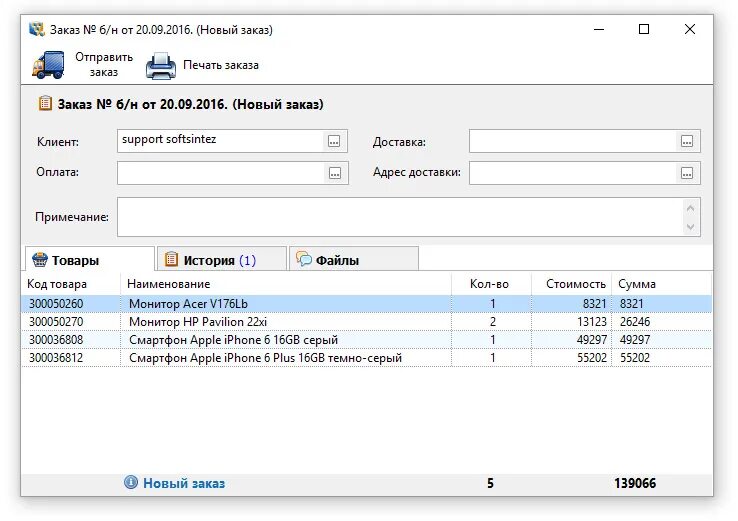The height and width of the screenshot is (521, 738).
Task: Maximize the order window
Action: (x=644, y=29)
